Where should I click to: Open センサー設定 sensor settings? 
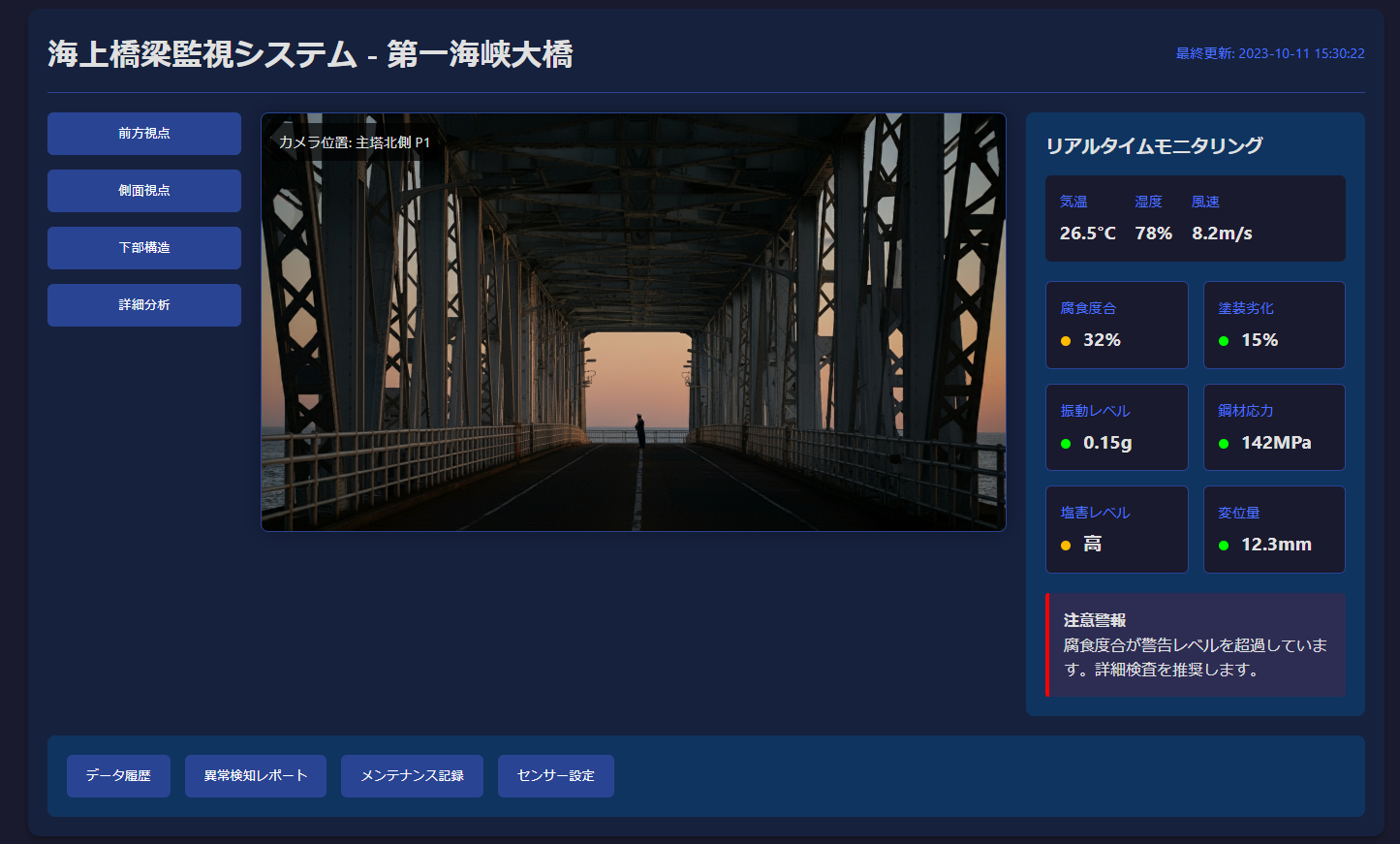555,775
